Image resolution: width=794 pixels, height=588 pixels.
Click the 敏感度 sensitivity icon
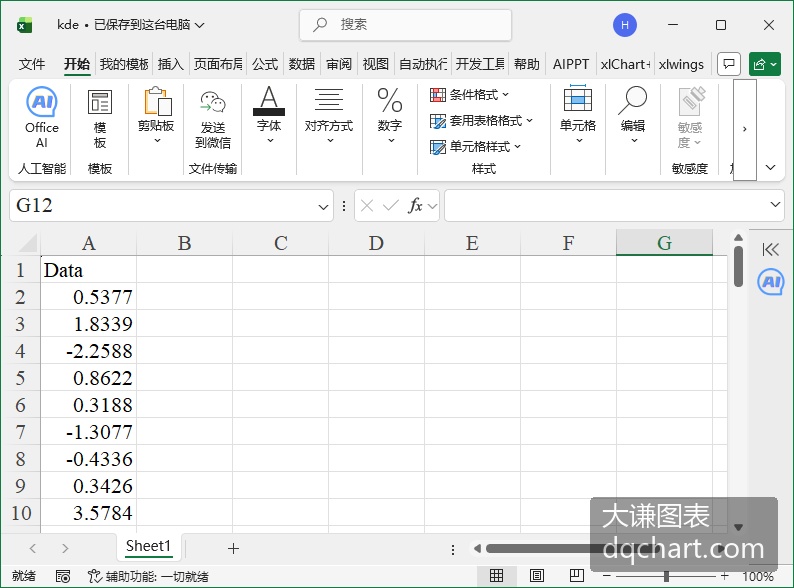pos(690,117)
